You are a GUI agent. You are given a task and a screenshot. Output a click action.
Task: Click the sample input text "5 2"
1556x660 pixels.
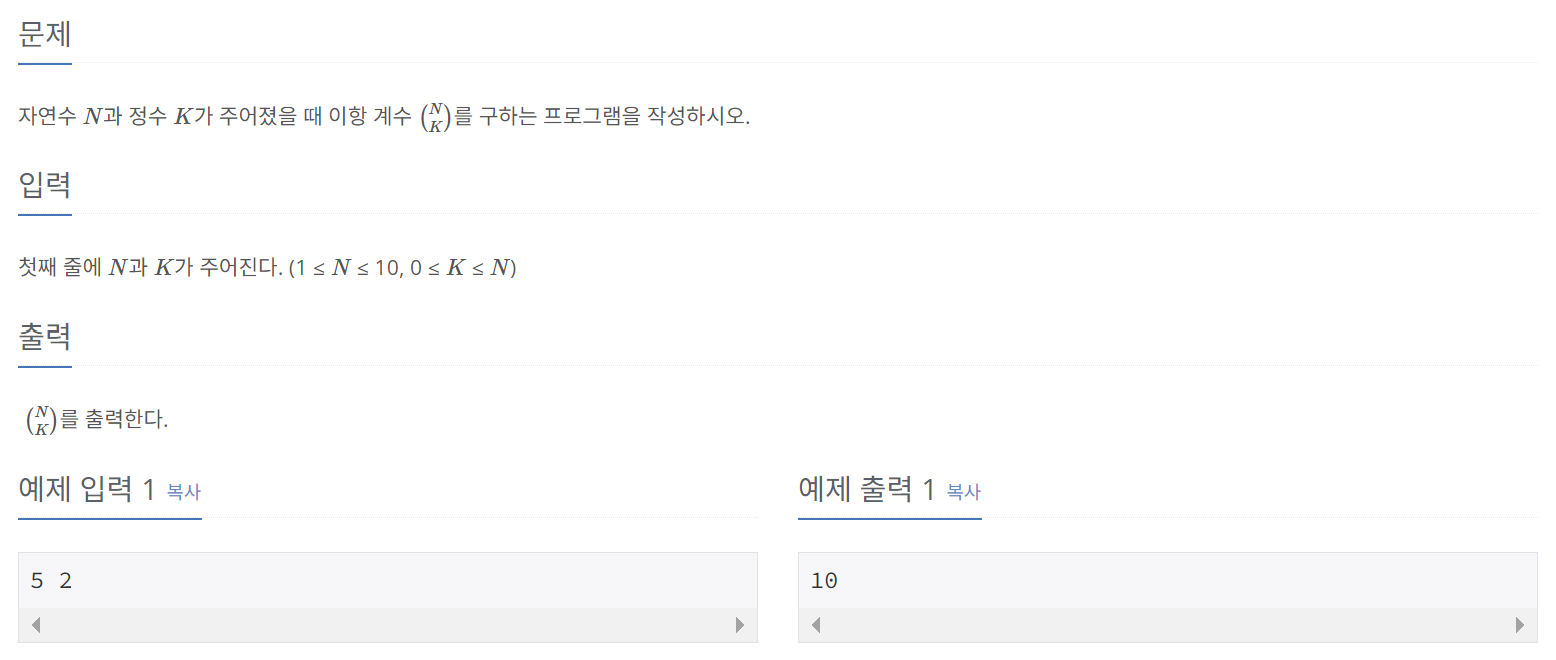click(x=52, y=580)
